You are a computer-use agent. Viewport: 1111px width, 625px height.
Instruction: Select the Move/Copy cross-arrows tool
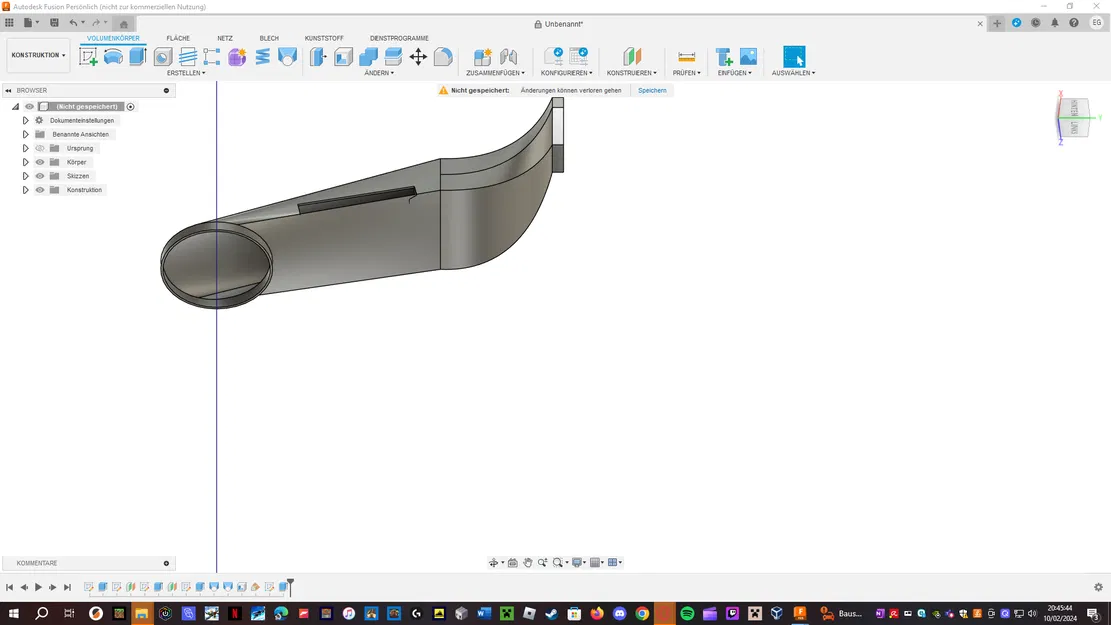(x=418, y=57)
